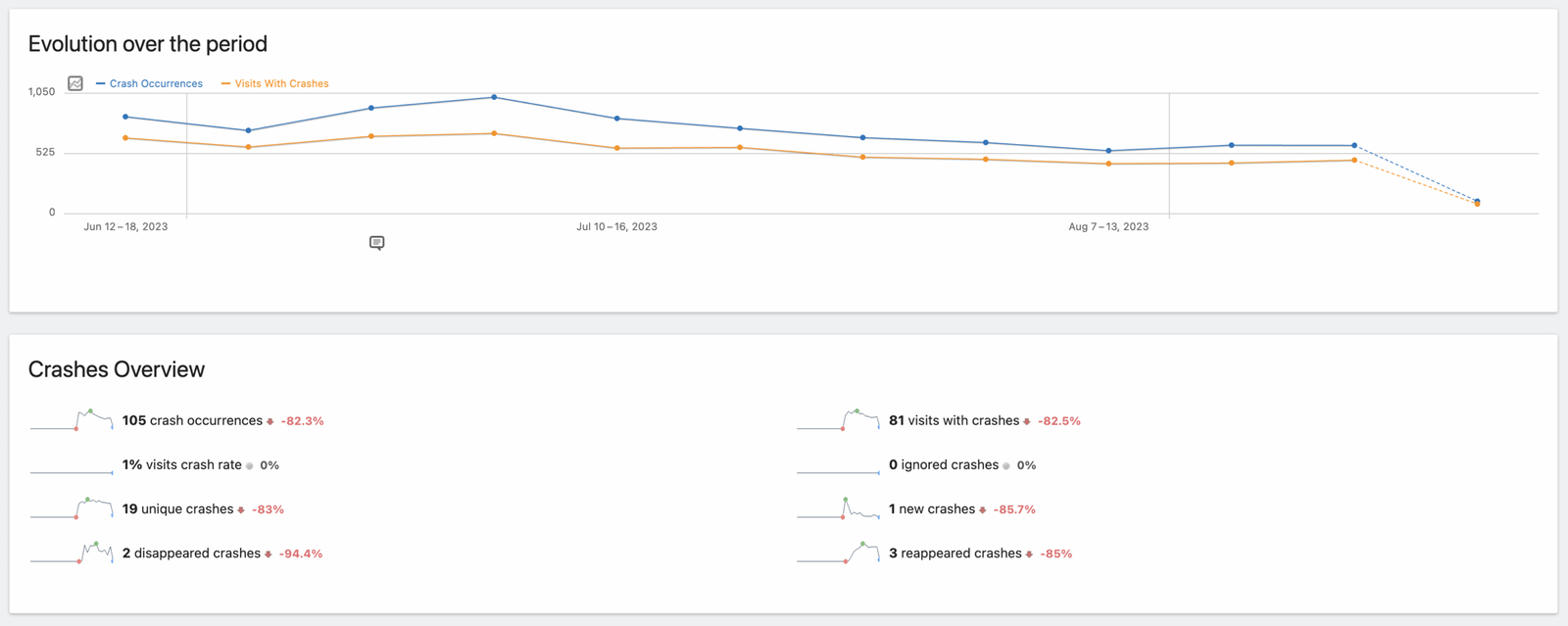1568x626 pixels.
Task: Open the 105 crash occurrences metric
Action: (x=192, y=421)
